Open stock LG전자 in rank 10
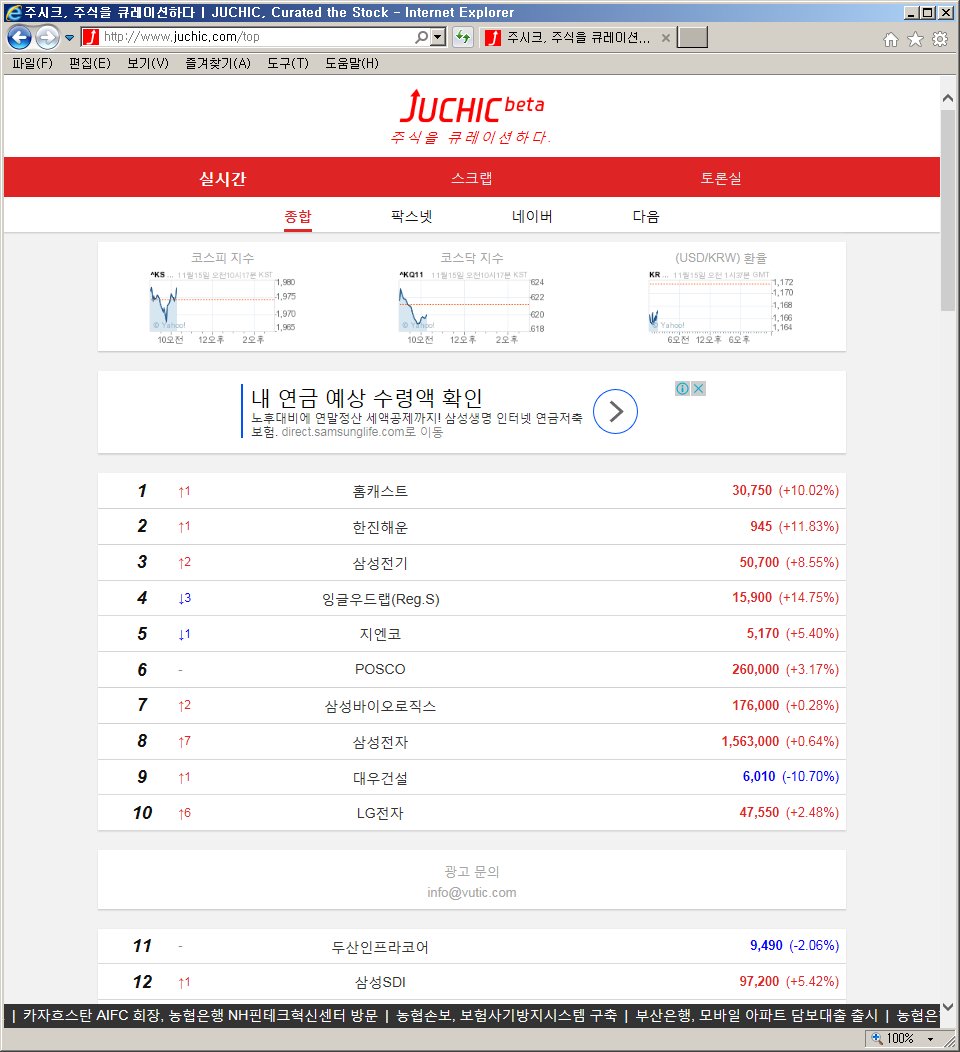 pos(380,813)
